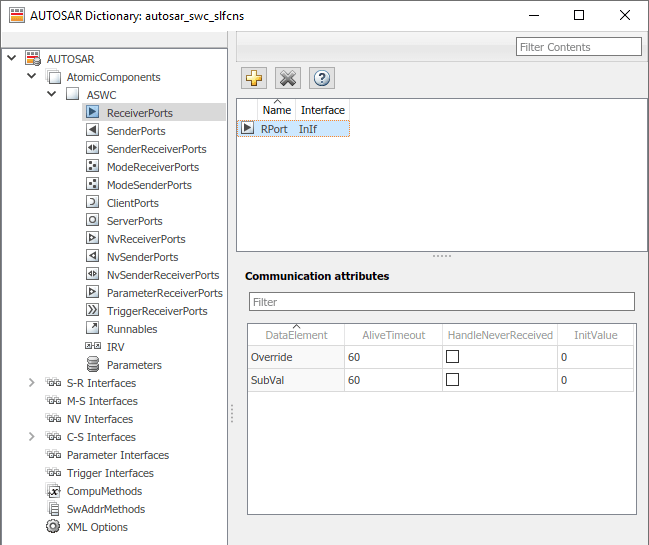Toggle HandleNeverReceived checkbox for SubVal
This screenshot has width=649, height=545.
pos(452,379)
